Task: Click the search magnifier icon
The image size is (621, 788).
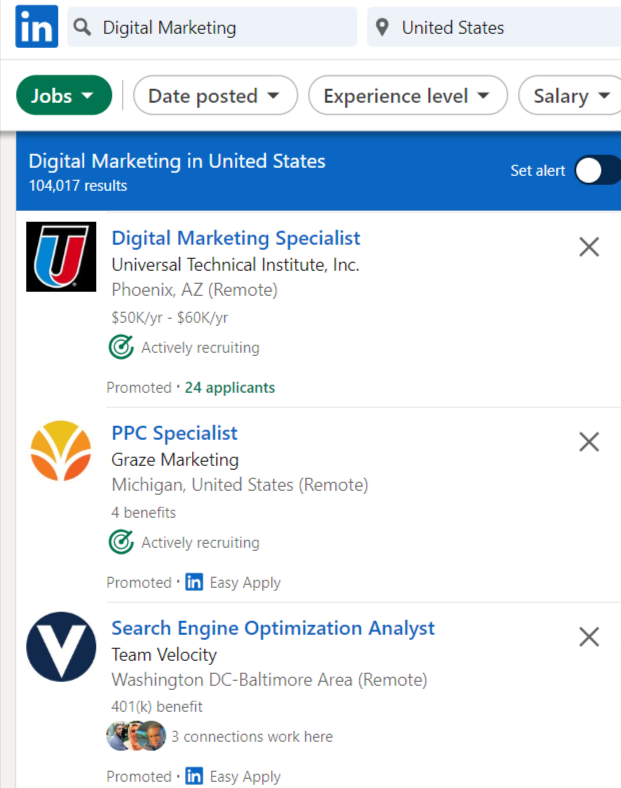Action: tap(82, 27)
